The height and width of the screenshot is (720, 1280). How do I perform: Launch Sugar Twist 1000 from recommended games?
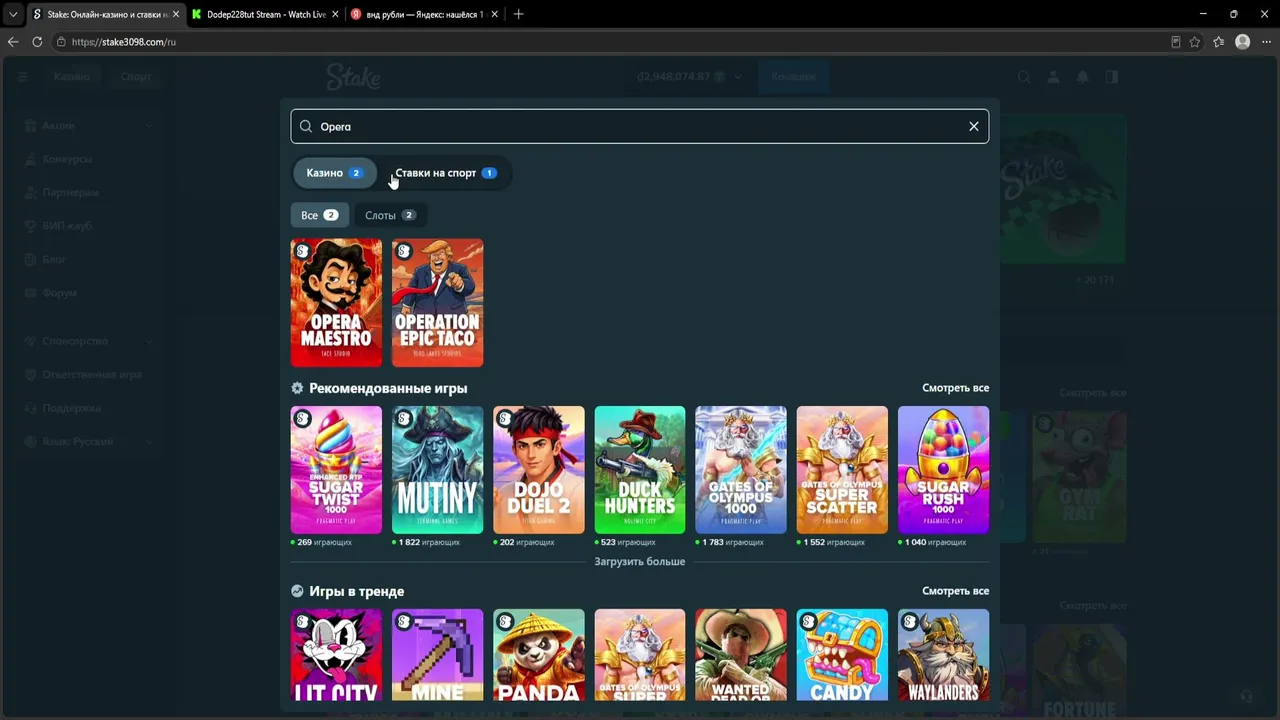click(336, 470)
